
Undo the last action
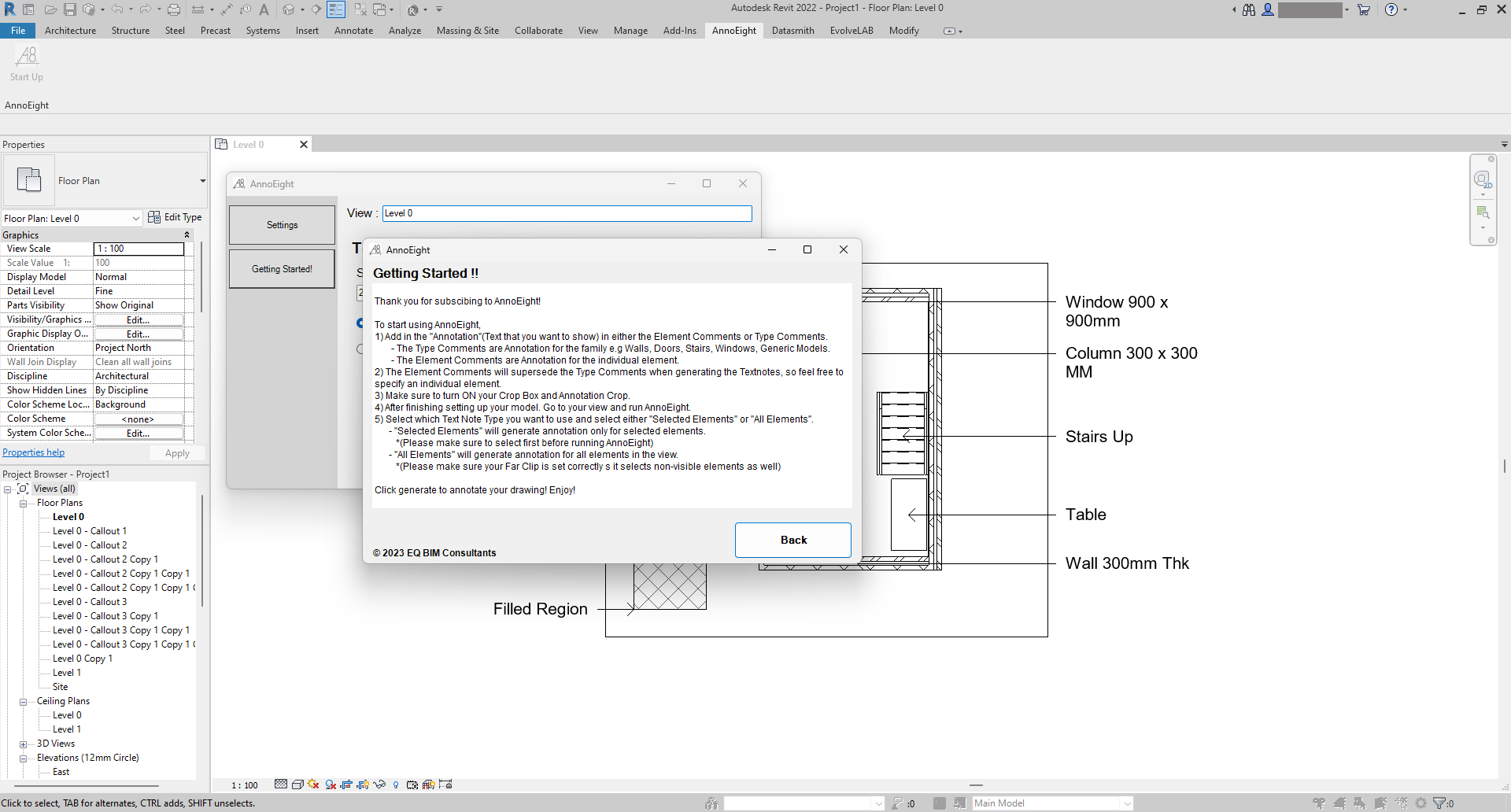(116, 9)
